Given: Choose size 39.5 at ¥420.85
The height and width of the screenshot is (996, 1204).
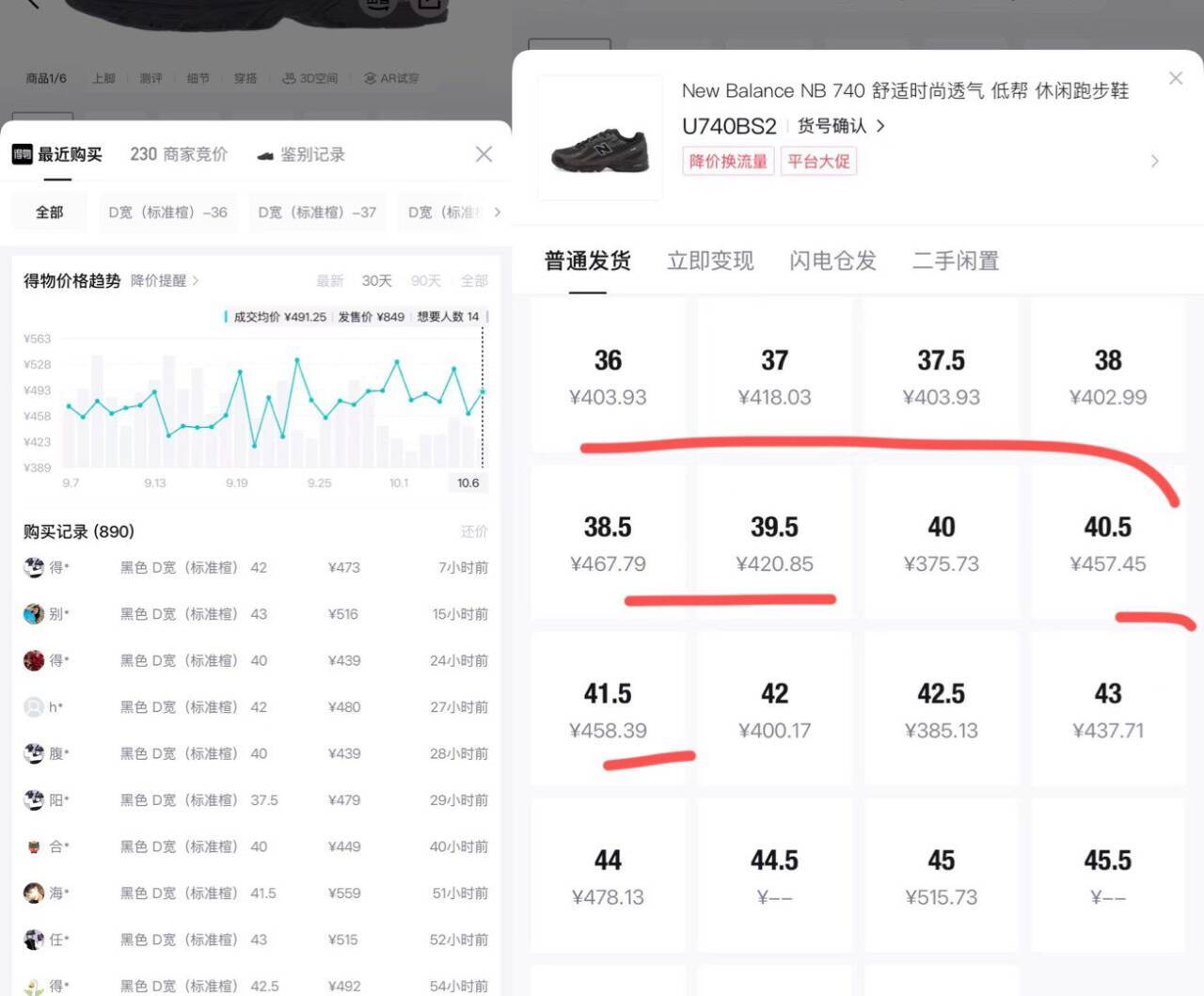Looking at the screenshot, I should point(774,543).
